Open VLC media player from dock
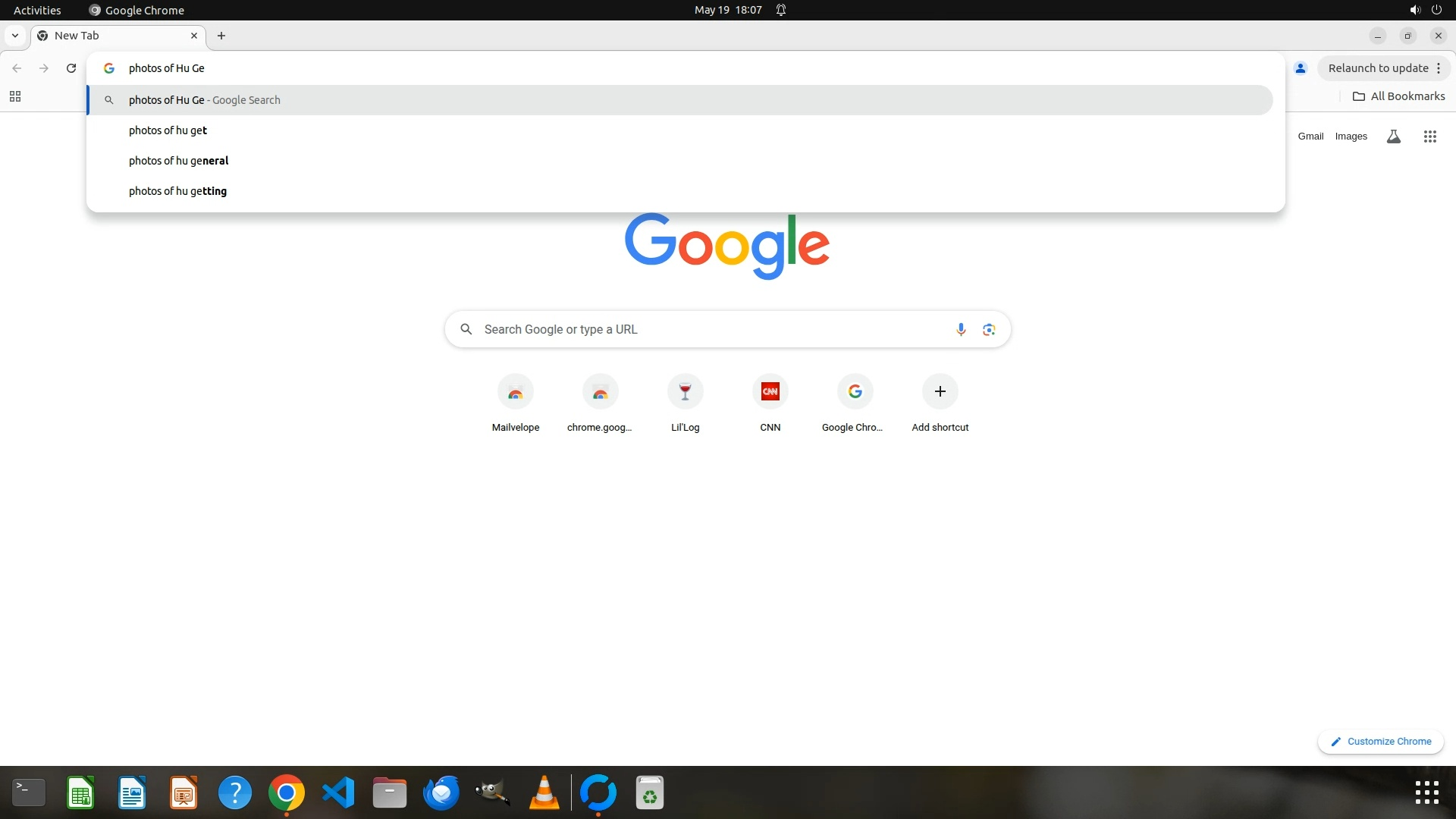 click(x=544, y=793)
